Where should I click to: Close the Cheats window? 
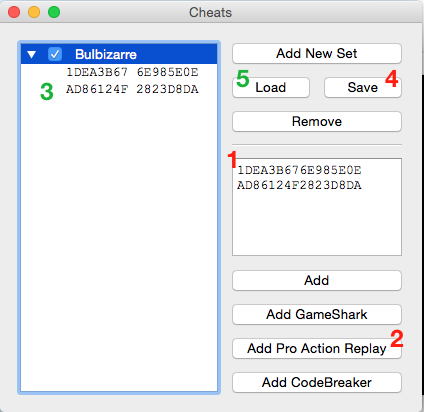[14, 12]
